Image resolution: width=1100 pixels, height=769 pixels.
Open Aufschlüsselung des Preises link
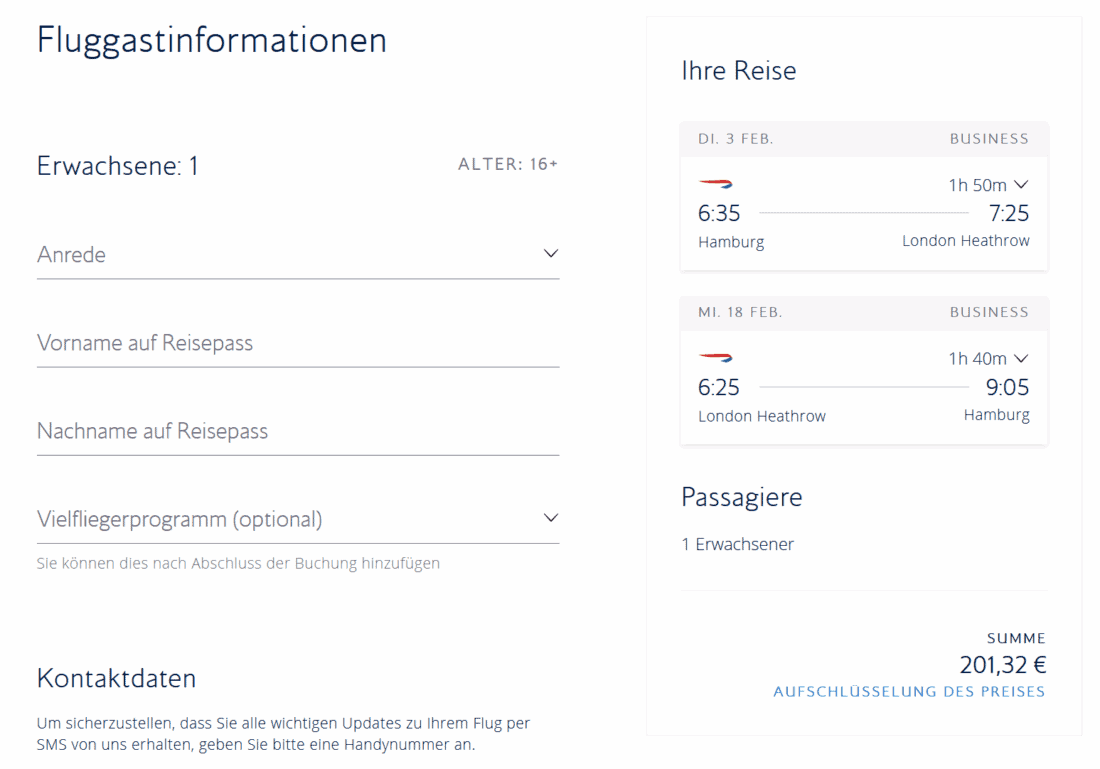click(x=909, y=692)
